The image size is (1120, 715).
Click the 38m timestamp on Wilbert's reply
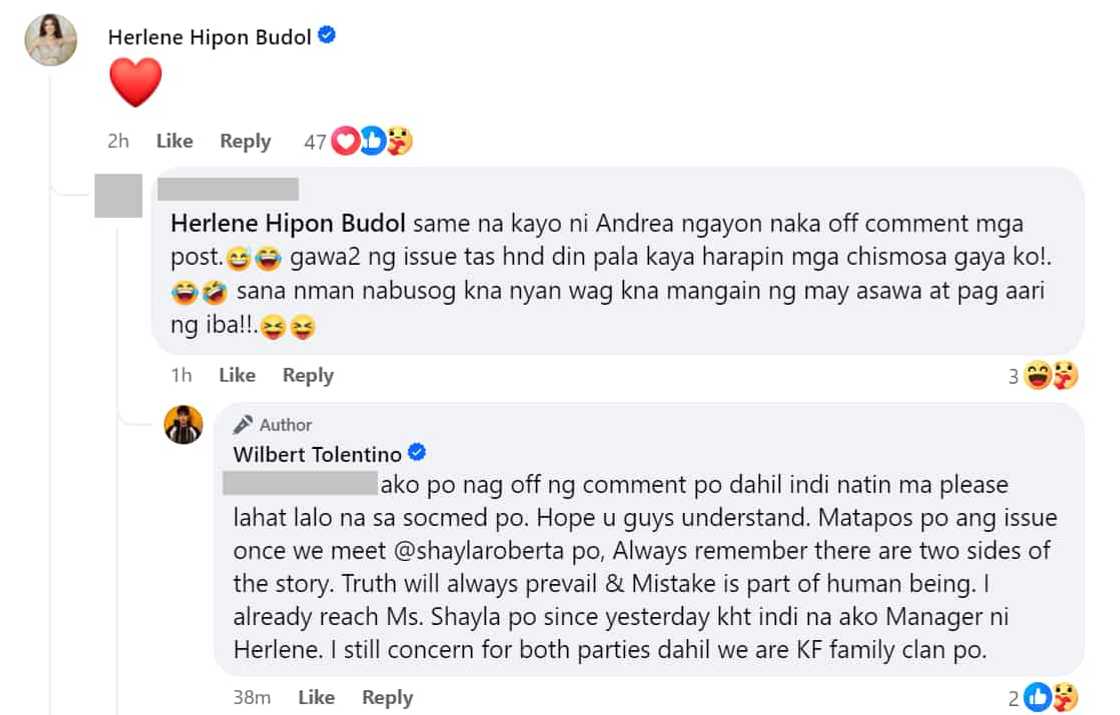(x=251, y=697)
